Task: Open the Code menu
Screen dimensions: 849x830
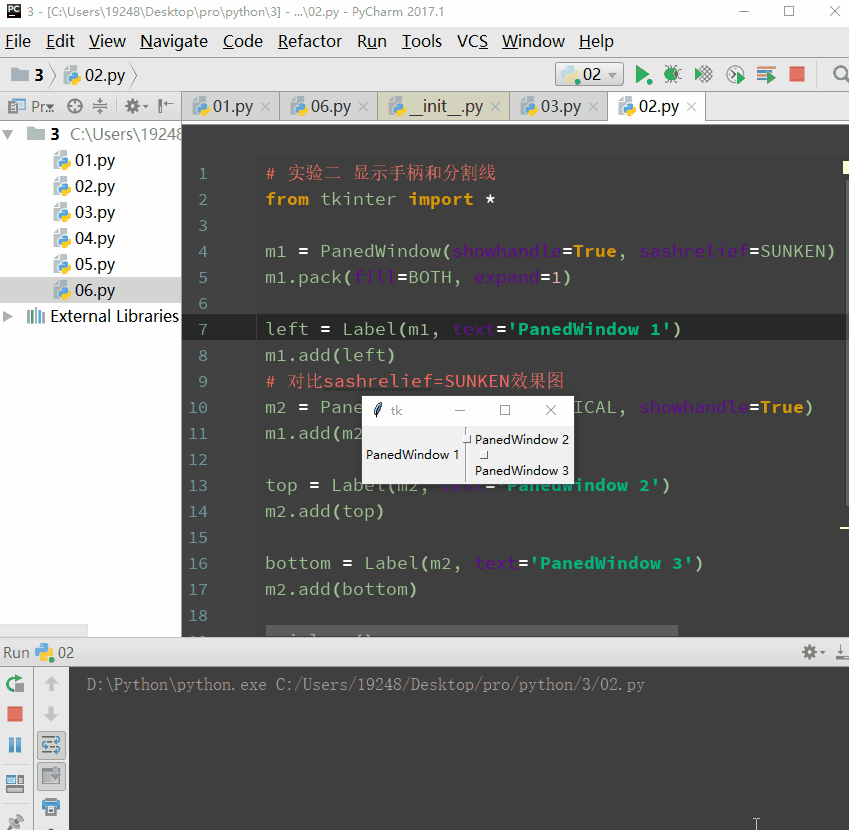Action: (x=243, y=42)
